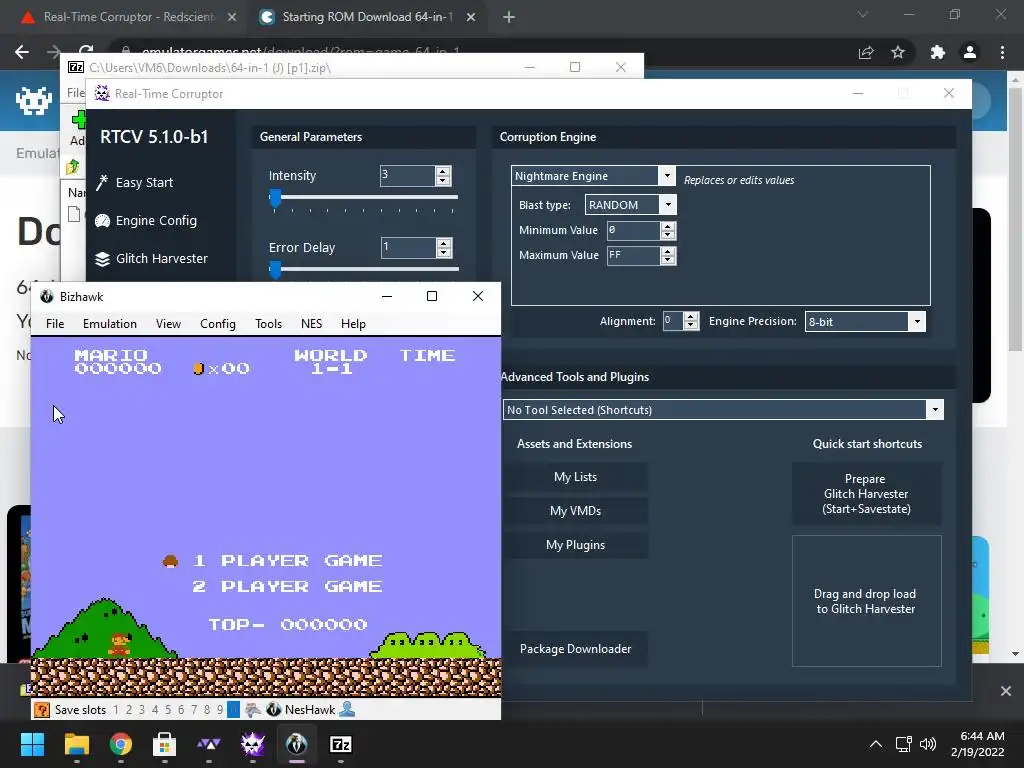The height and width of the screenshot is (768, 1024).
Task: Open Microsoft Store from taskbar
Action: click(x=165, y=744)
